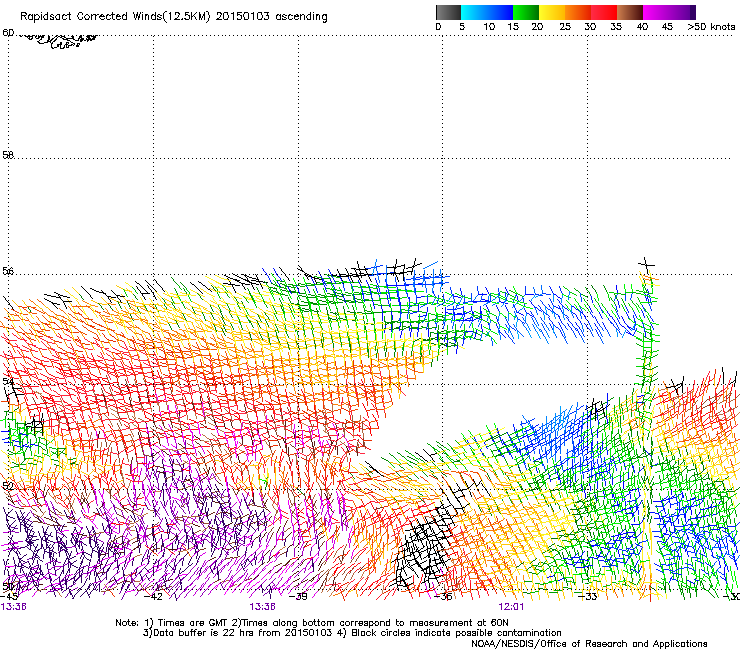Click the longitude label '-33'

coord(588,597)
